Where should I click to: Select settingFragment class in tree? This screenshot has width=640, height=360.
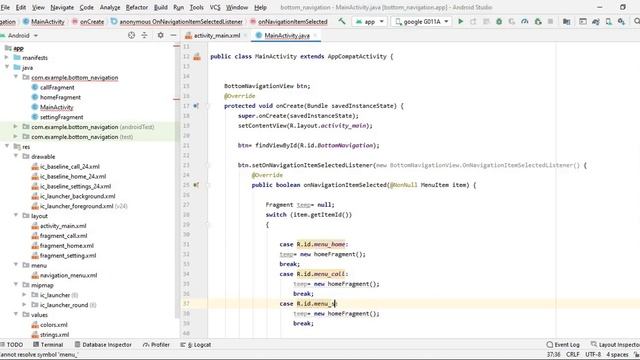(61, 117)
